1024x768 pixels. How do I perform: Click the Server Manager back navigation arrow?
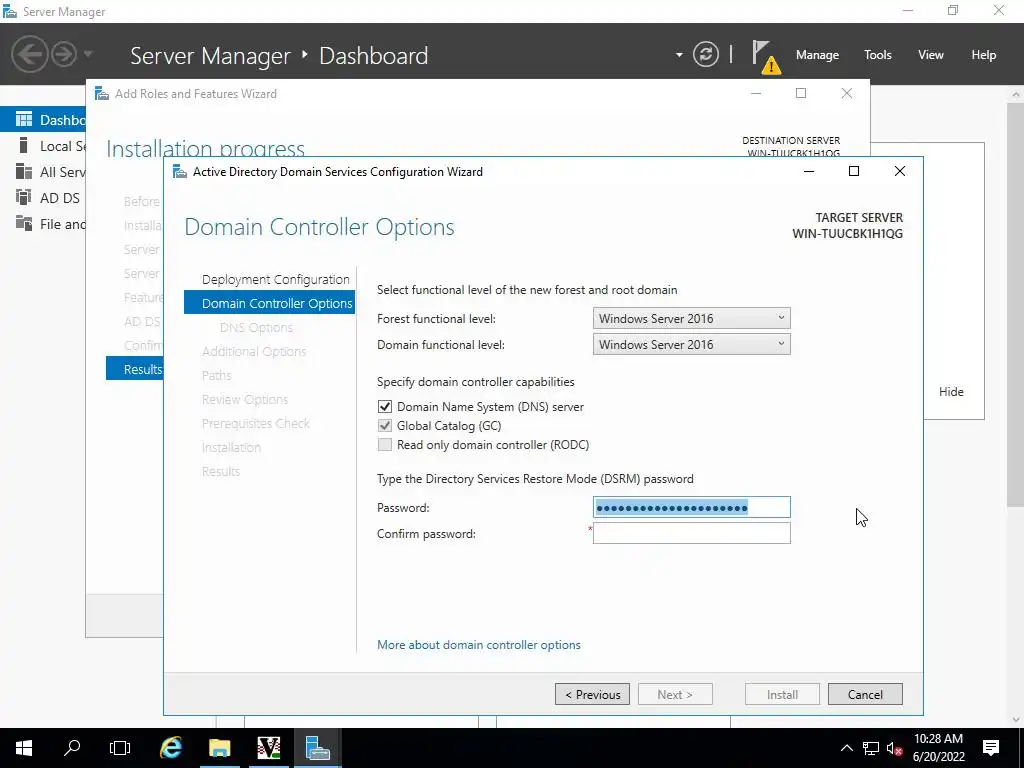29,54
